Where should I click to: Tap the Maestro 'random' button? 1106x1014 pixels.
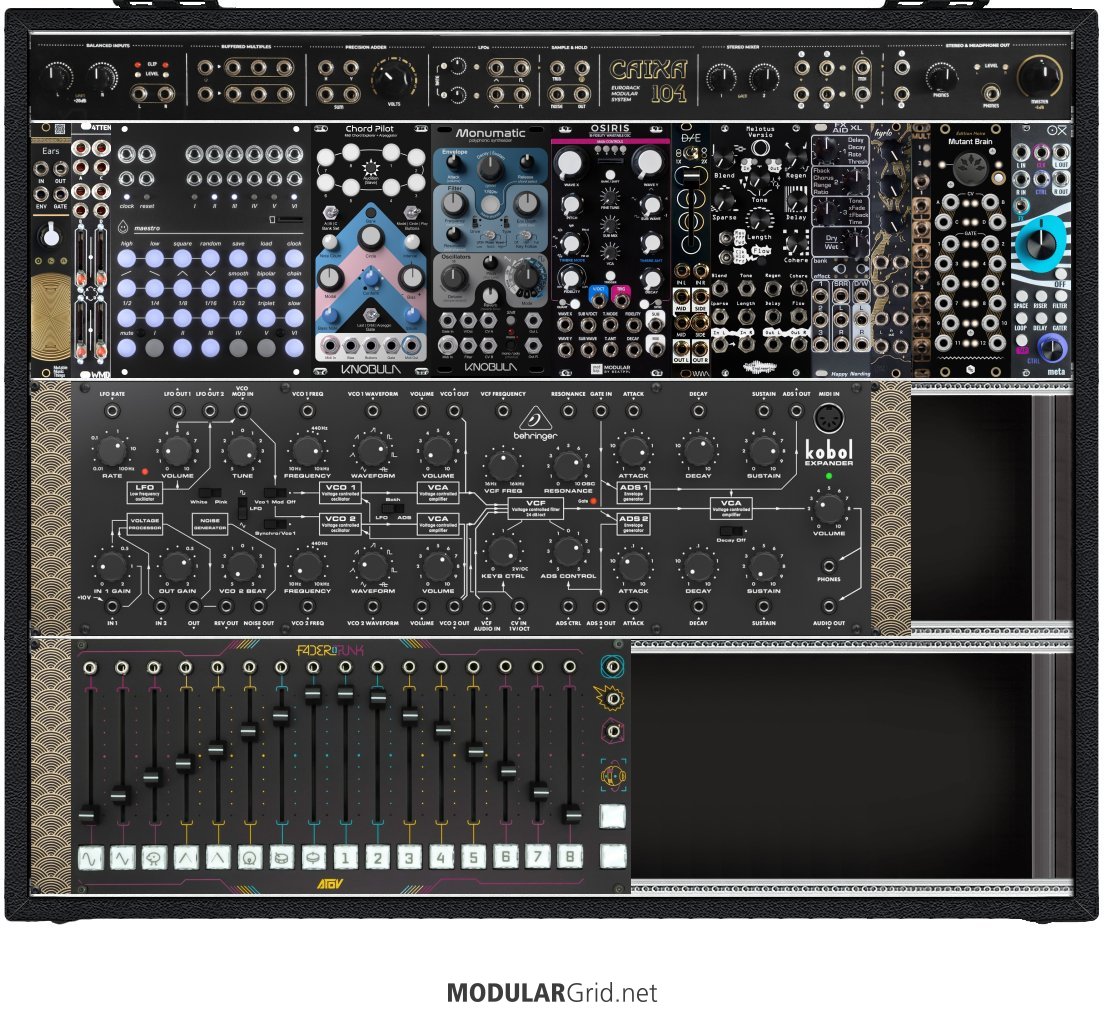click(210, 259)
